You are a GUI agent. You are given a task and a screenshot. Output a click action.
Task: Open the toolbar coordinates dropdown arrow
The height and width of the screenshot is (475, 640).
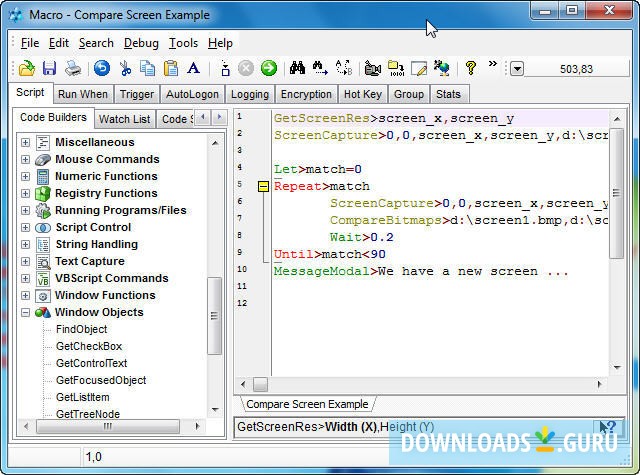pyautogui.click(x=517, y=69)
